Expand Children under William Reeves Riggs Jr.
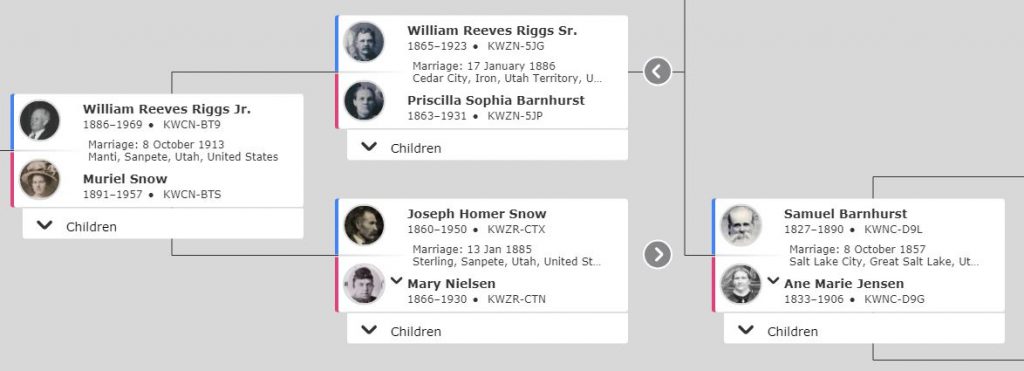 [163, 226]
